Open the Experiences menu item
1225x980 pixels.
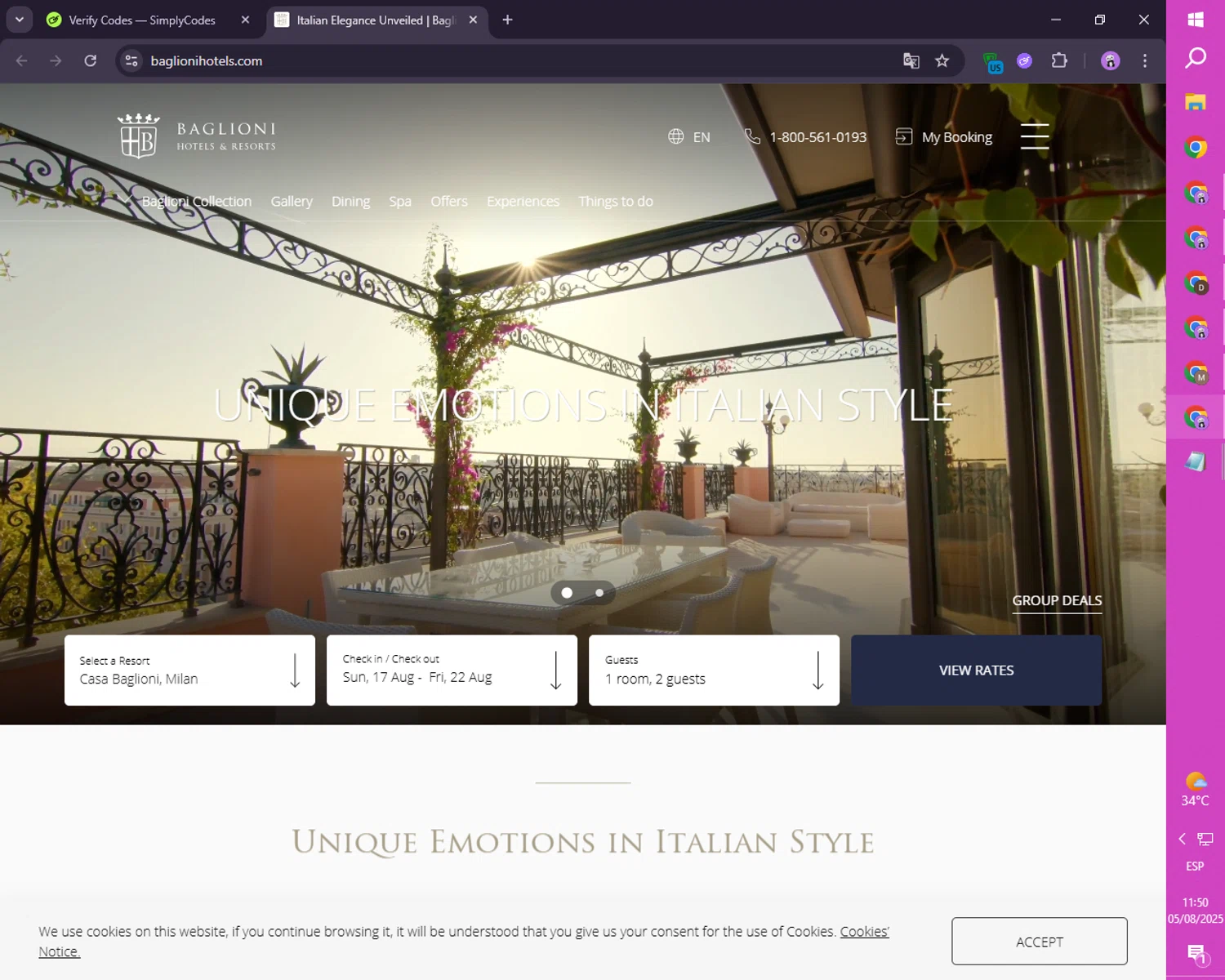[x=523, y=201]
